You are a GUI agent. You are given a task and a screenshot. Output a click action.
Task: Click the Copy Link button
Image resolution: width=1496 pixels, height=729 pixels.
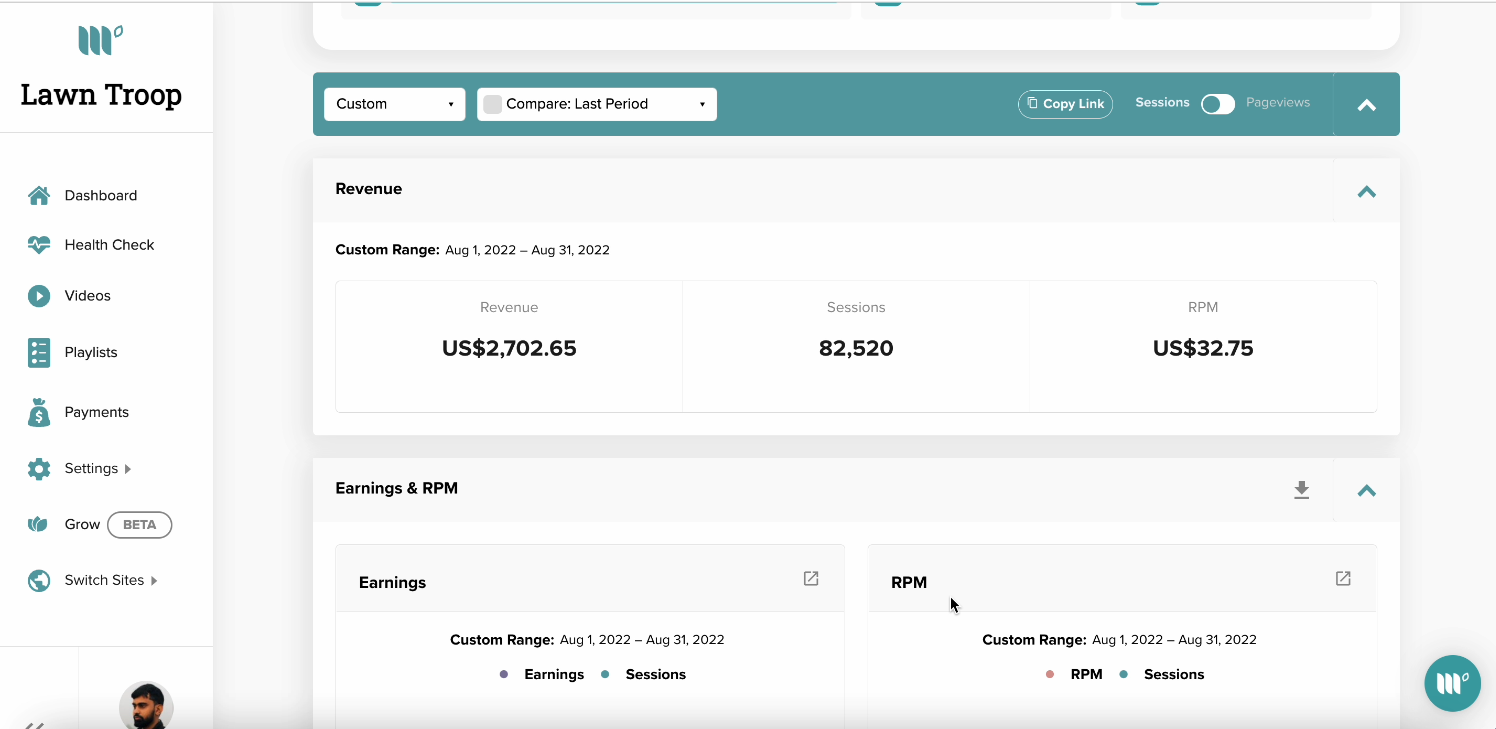pos(1065,104)
